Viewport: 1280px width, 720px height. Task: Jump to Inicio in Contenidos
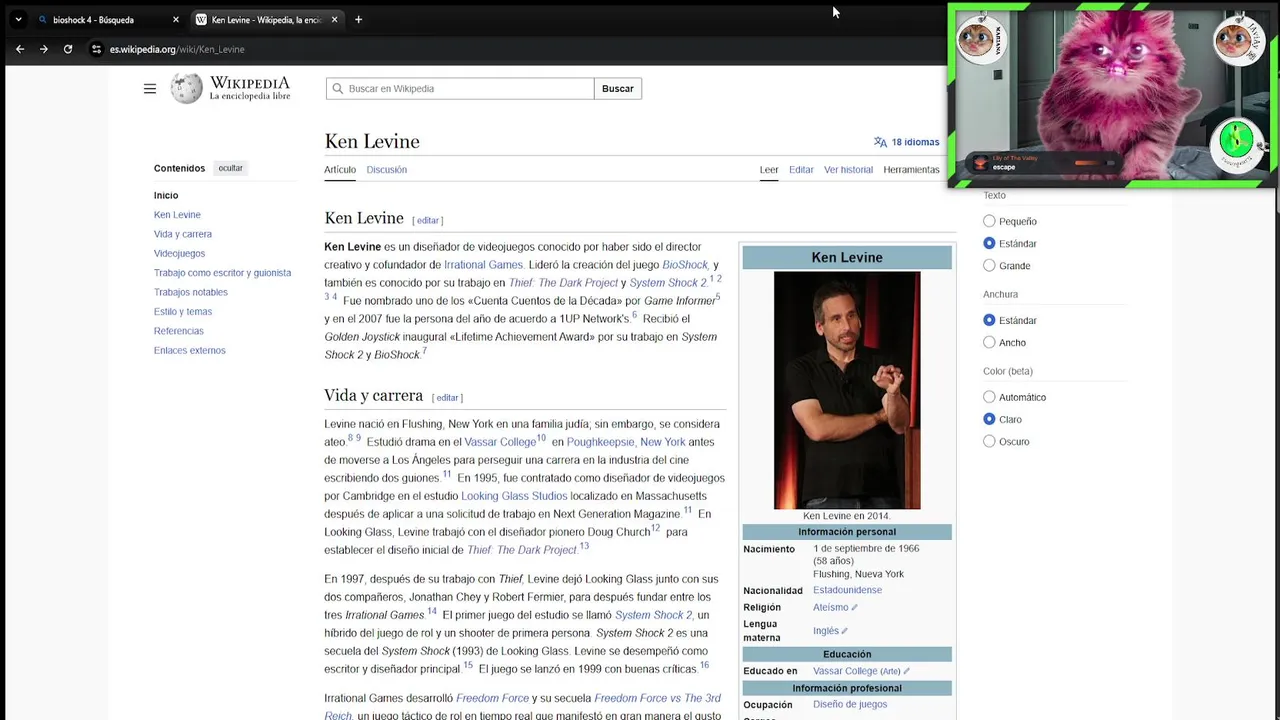point(166,195)
